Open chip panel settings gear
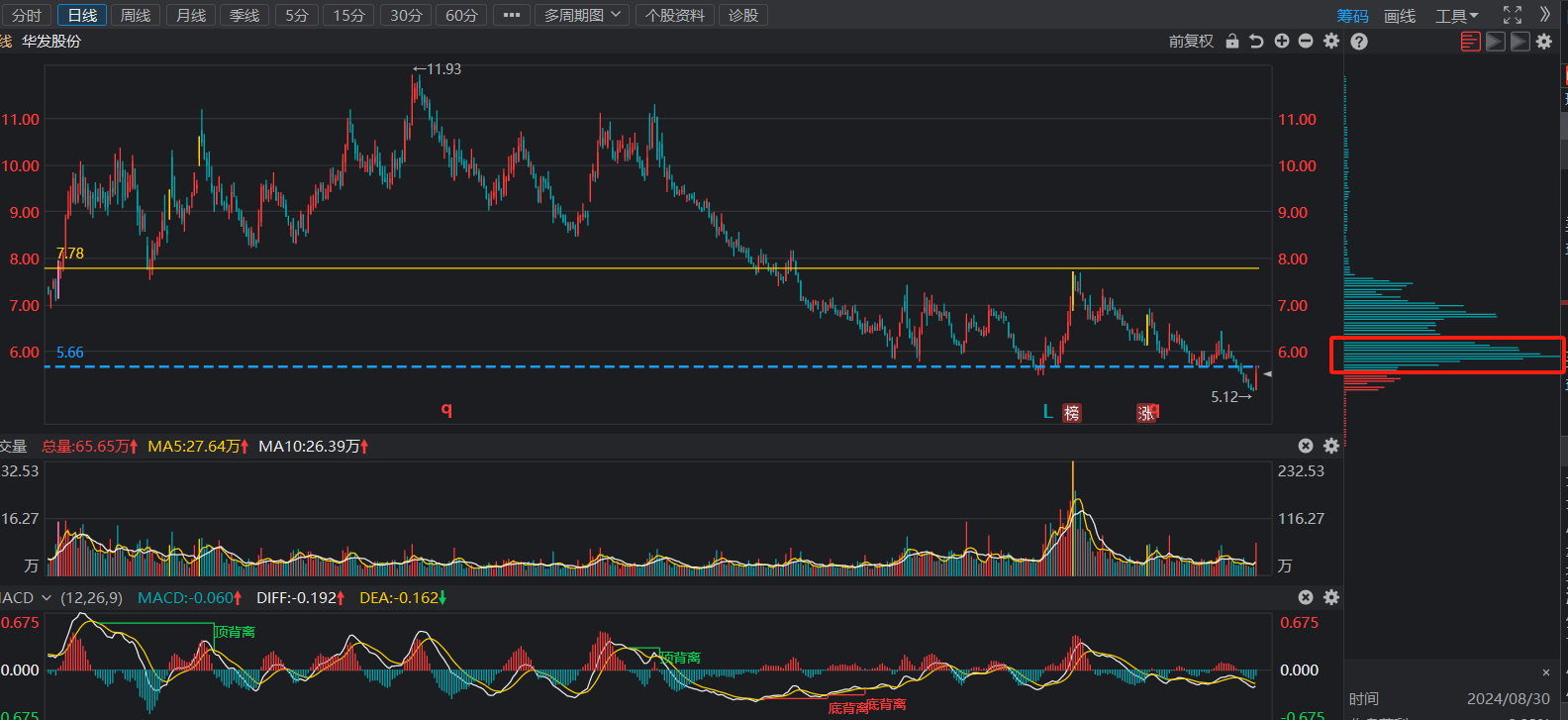 [1544, 42]
